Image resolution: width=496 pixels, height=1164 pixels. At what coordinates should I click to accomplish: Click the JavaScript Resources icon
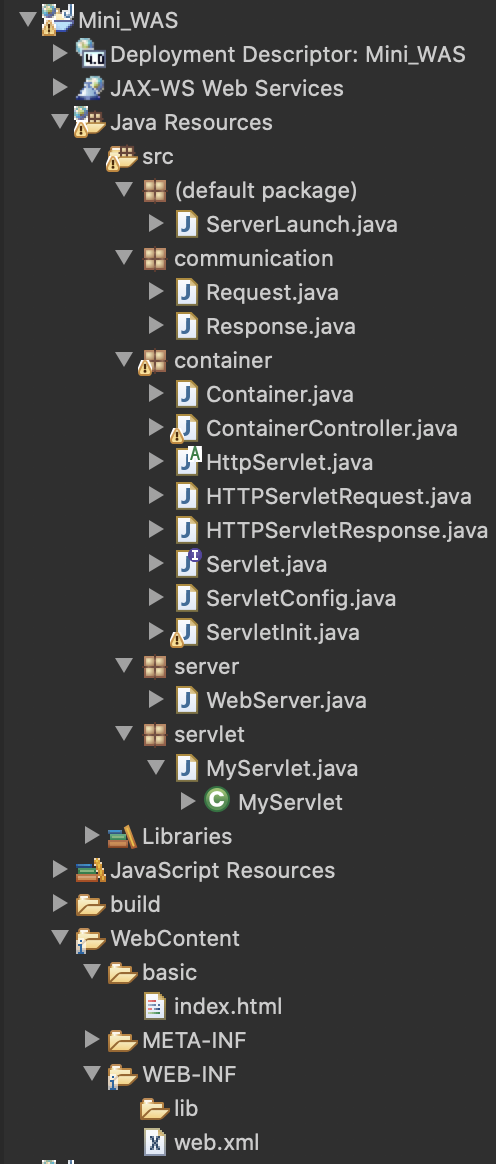click(91, 869)
